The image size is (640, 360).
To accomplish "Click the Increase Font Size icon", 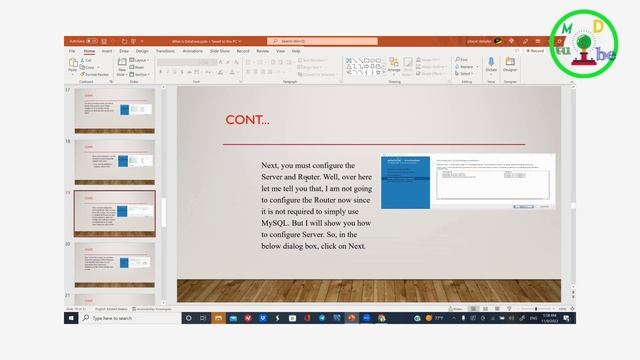I will (221, 62).
